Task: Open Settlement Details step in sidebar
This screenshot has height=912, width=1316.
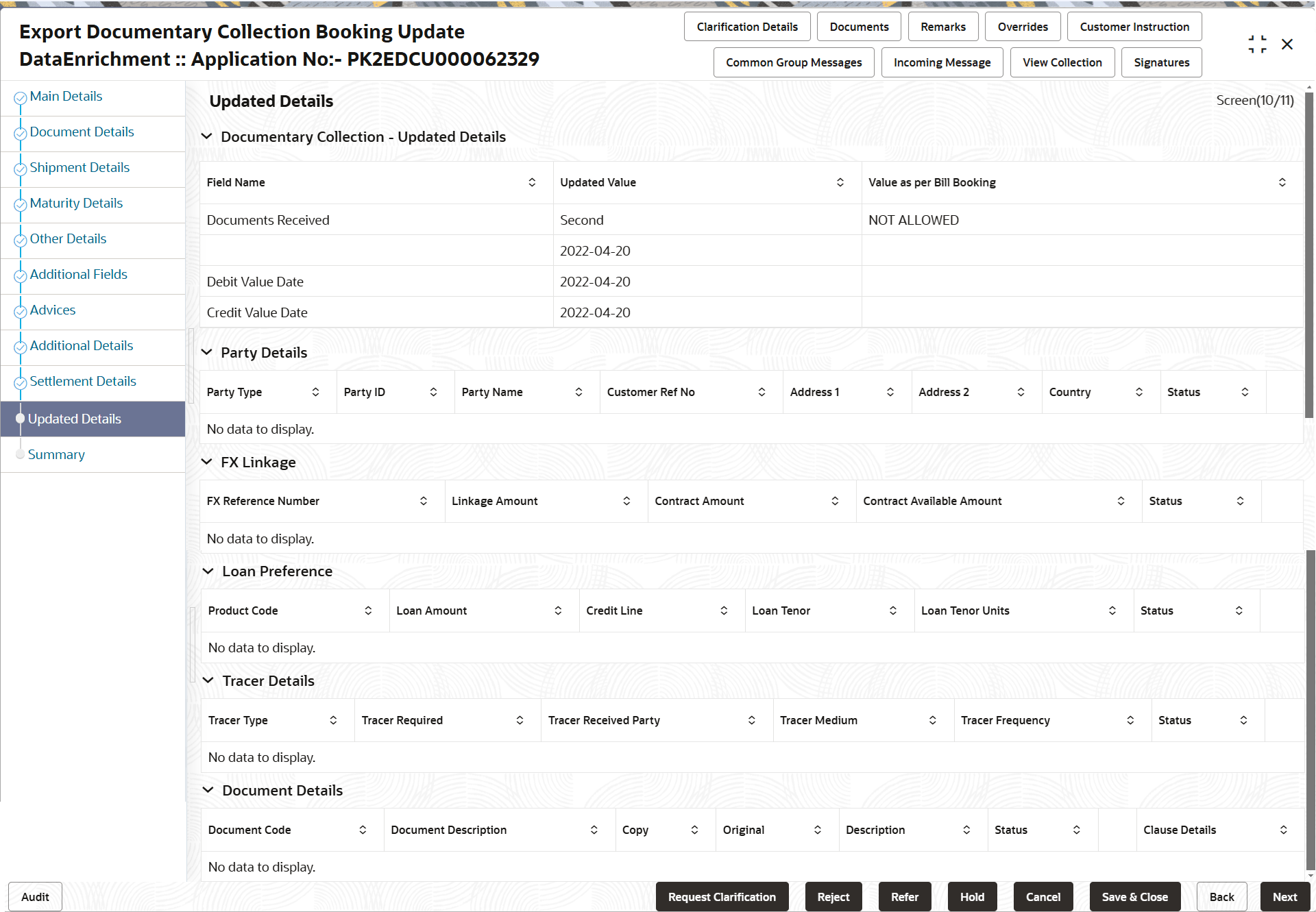Action: tap(83, 382)
